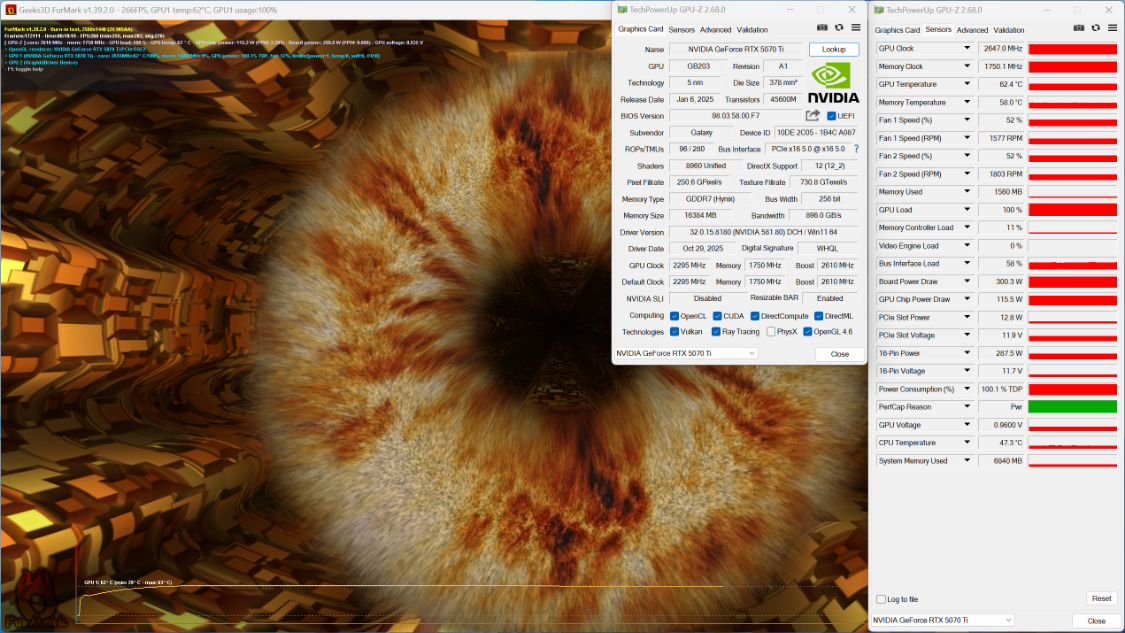Toggle the PhysX checkbox
Screen dimensions: 1125x633
tap(771, 332)
